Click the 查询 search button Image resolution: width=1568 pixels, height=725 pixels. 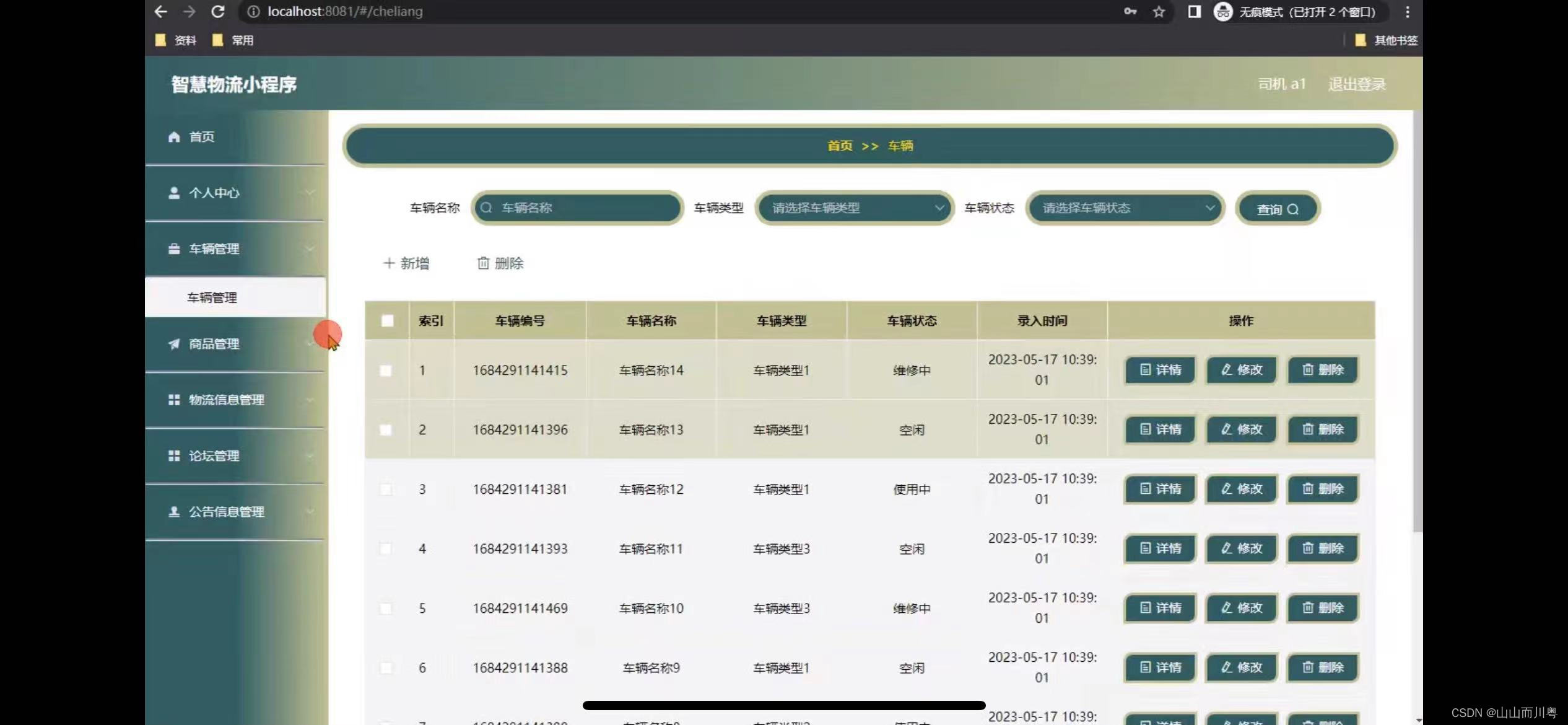pos(1277,209)
